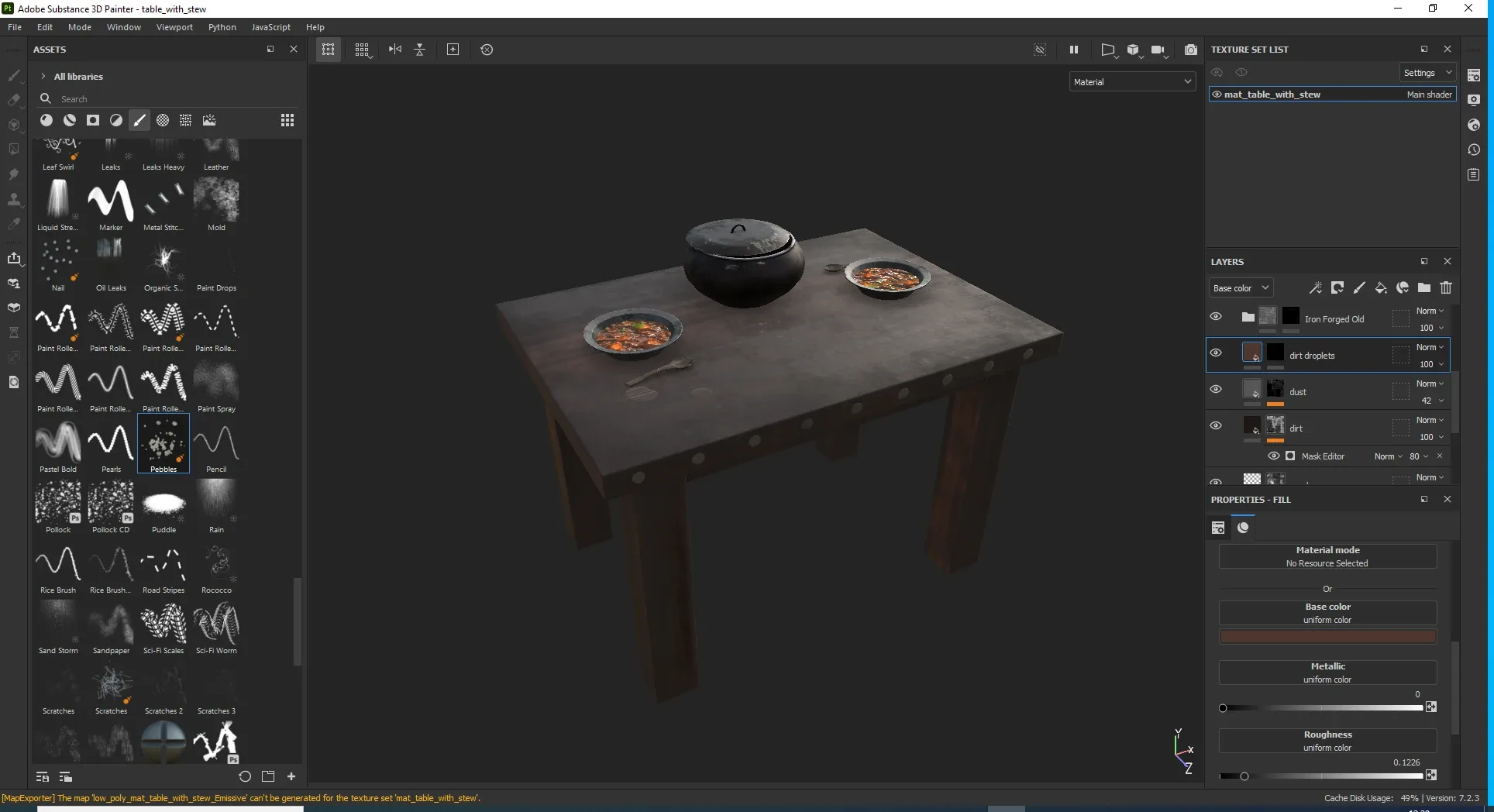The height and width of the screenshot is (812, 1494).
Task: Adjust the Metallic slider
Action: [x=1322, y=707]
